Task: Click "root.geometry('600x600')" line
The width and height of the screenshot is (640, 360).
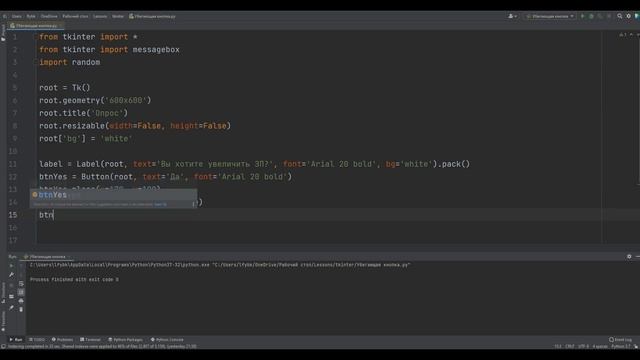Action: 95,100
